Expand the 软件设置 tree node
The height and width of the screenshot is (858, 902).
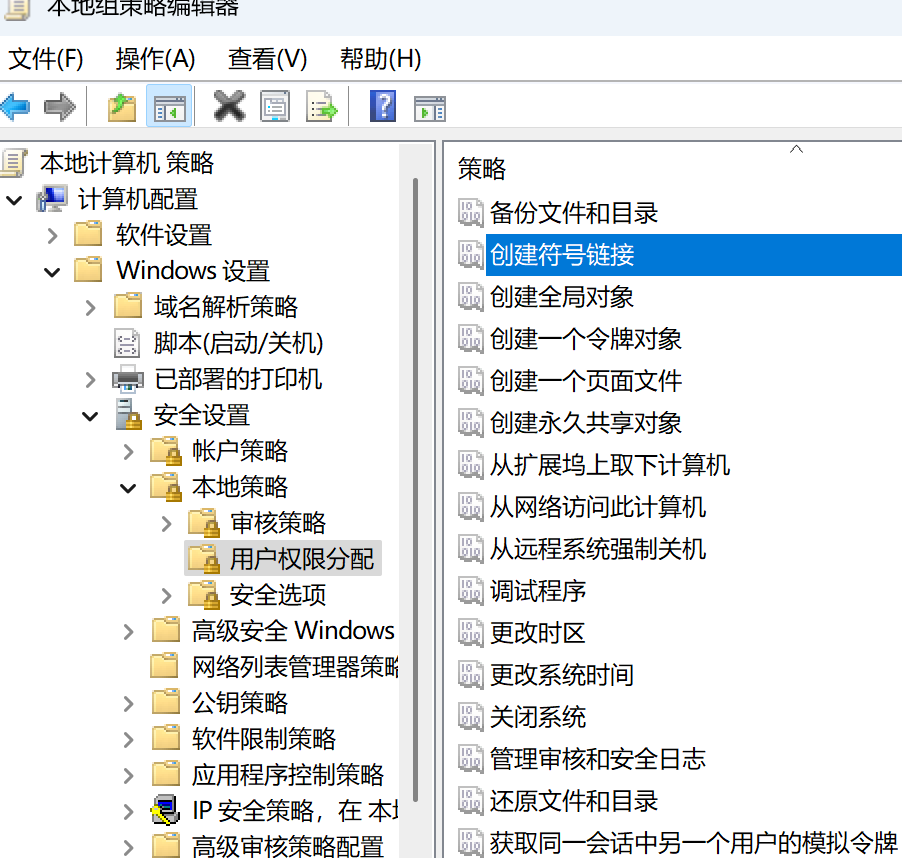[x=53, y=236]
